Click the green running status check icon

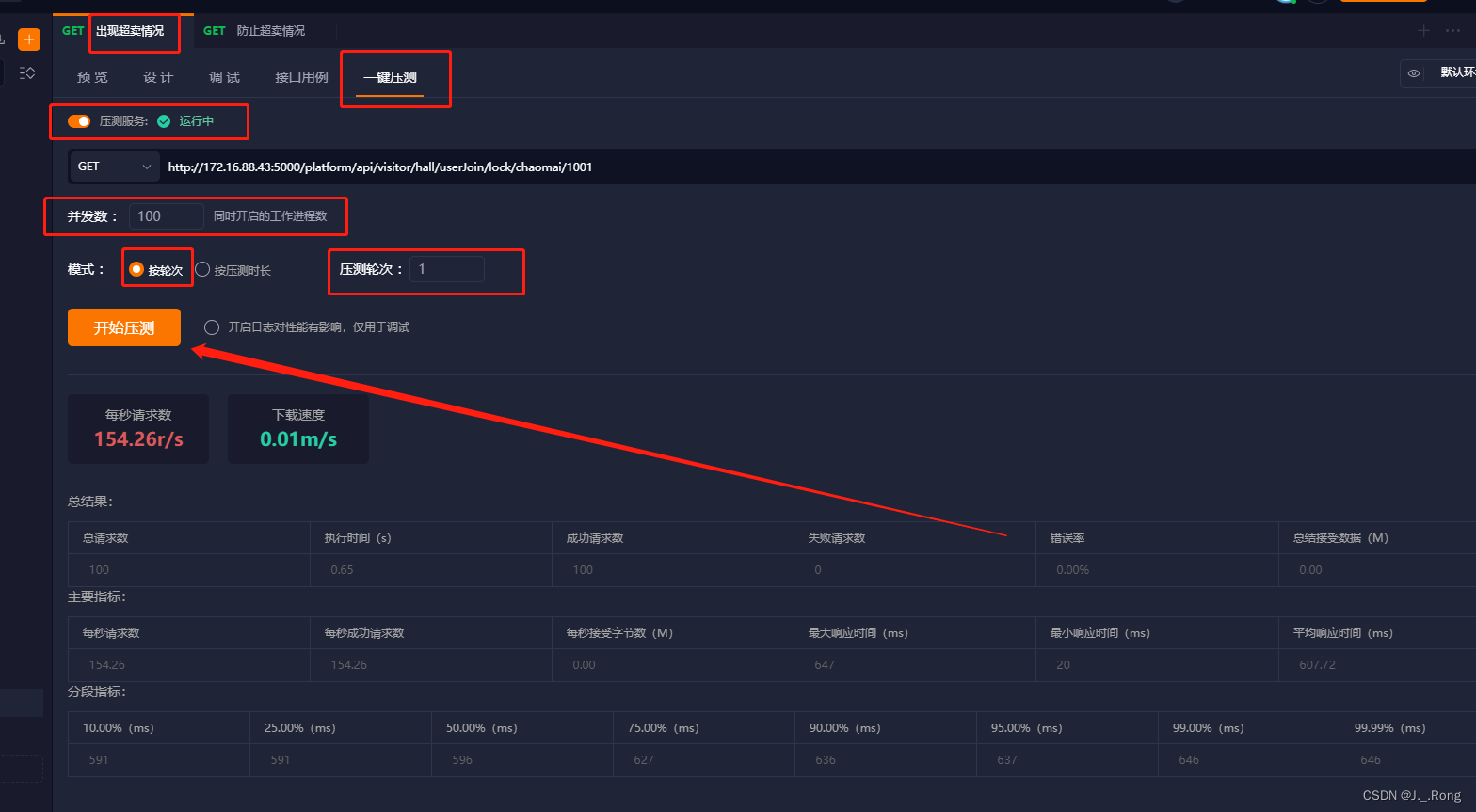tap(164, 121)
